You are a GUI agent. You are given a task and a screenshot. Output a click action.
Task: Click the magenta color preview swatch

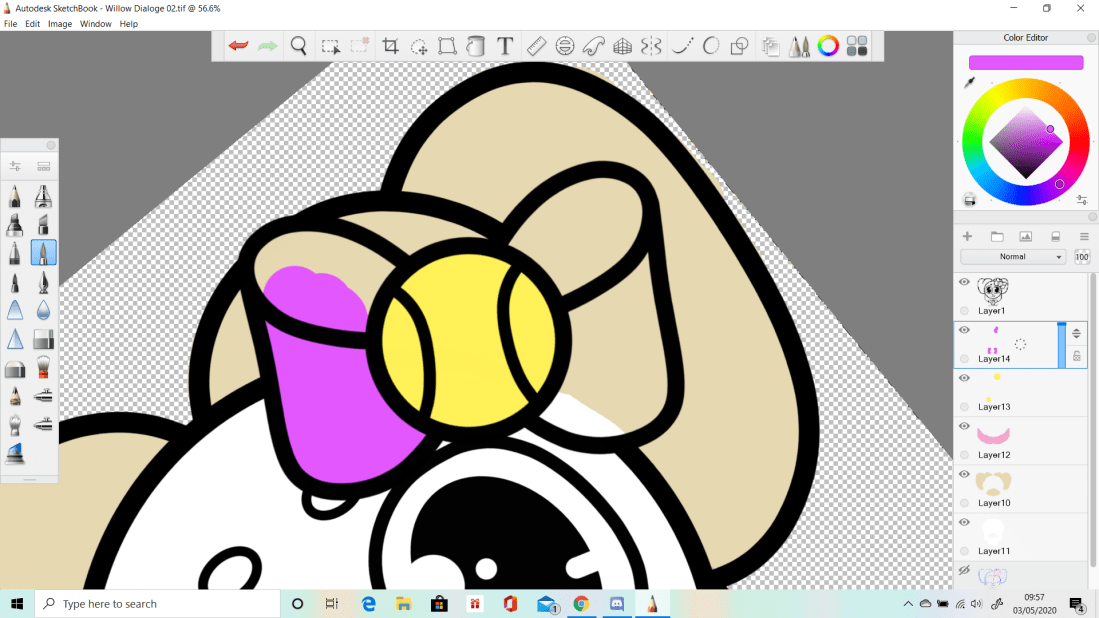[1025, 61]
